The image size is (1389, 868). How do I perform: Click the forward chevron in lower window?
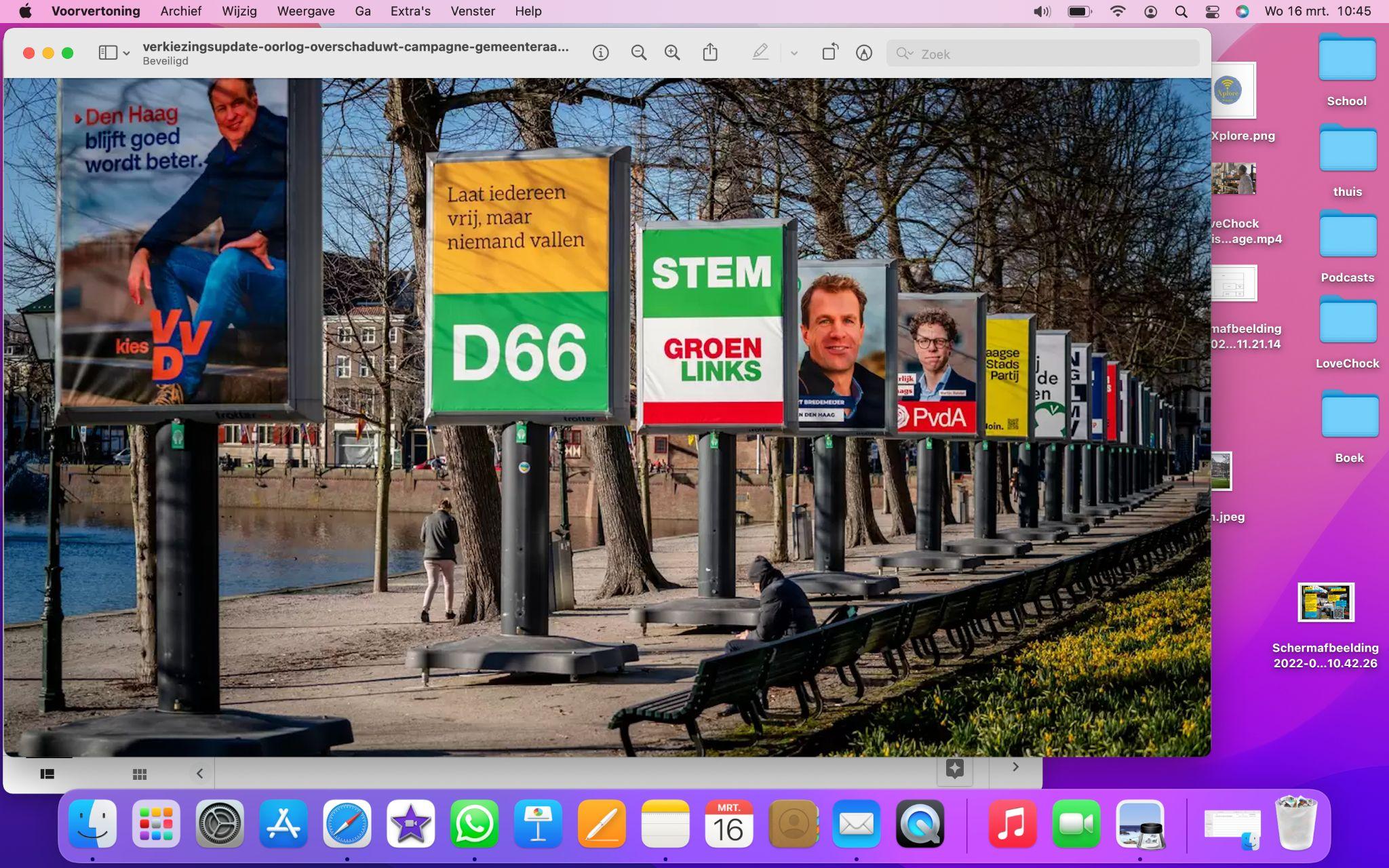pos(1015,767)
